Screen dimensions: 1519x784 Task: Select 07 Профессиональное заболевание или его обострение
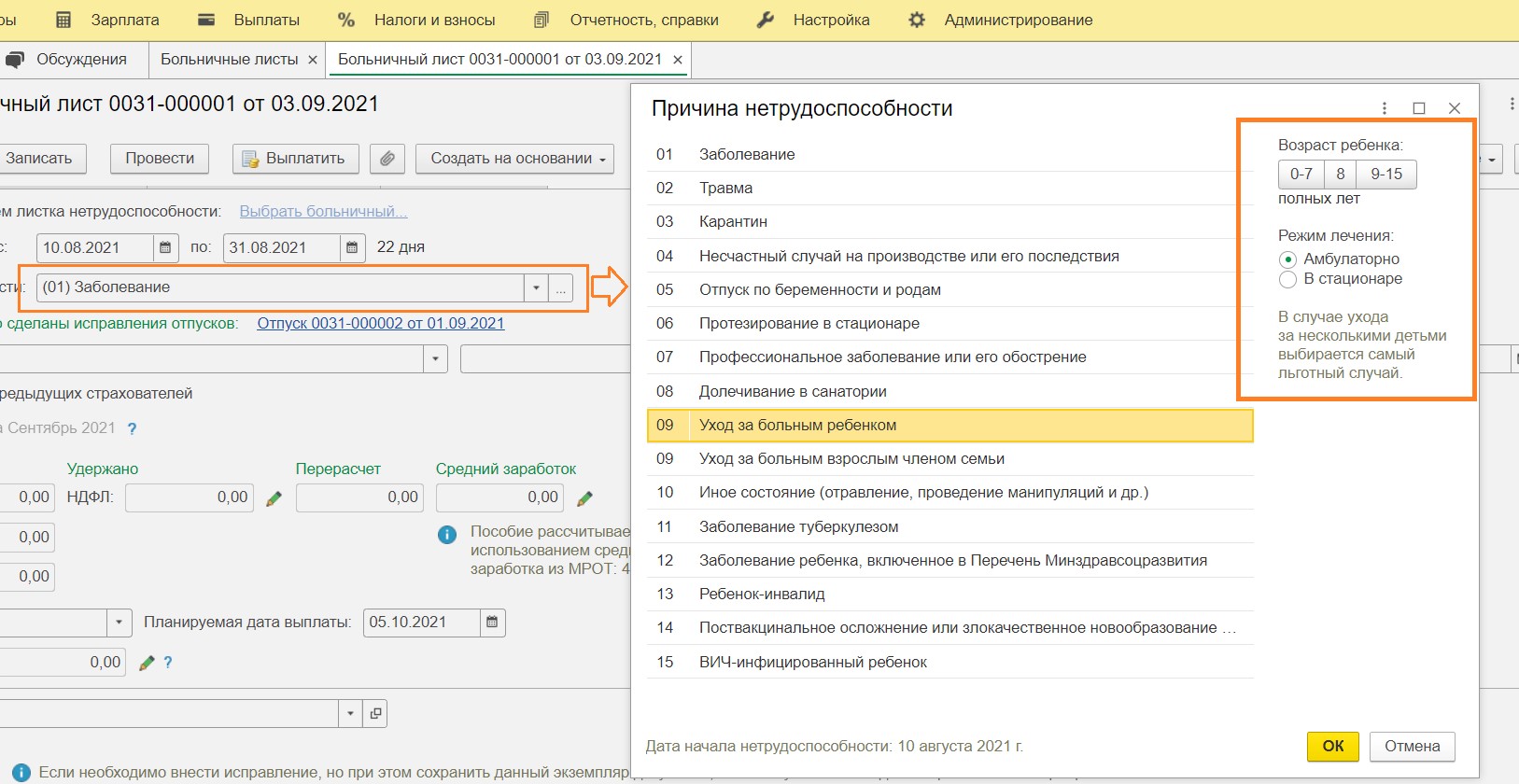click(949, 357)
